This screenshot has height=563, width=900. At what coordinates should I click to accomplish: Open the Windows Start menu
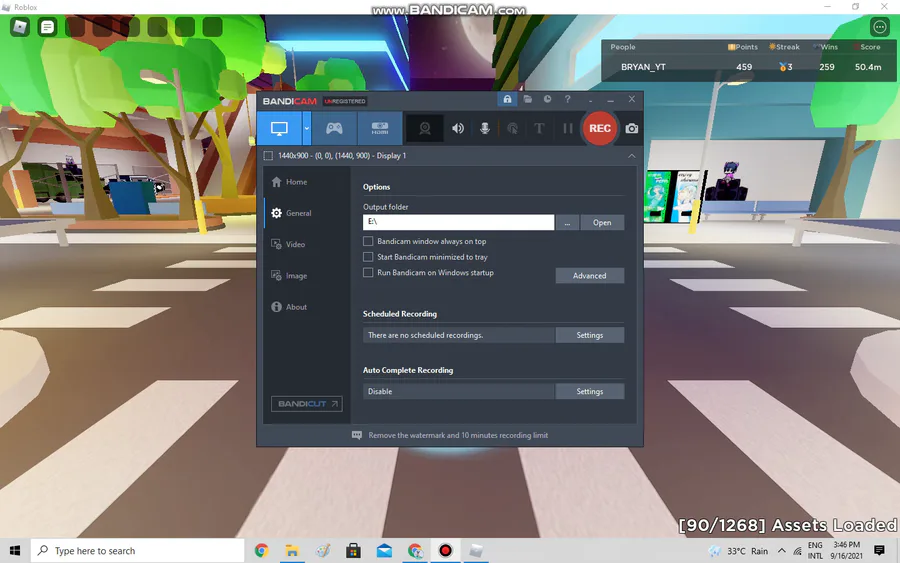click(15, 551)
